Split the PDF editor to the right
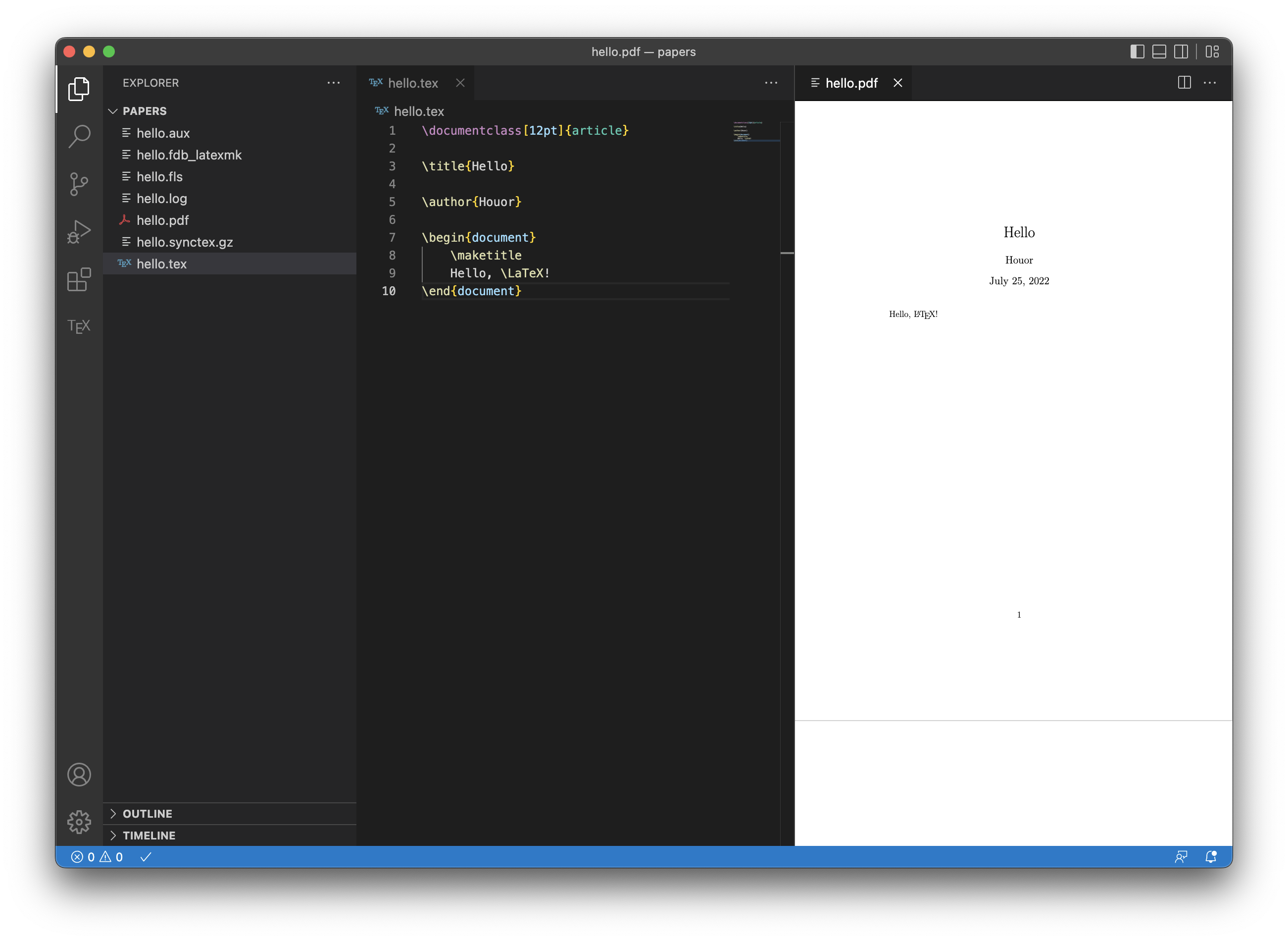This screenshot has height=941, width=1288. click(x=1184, y=83)
